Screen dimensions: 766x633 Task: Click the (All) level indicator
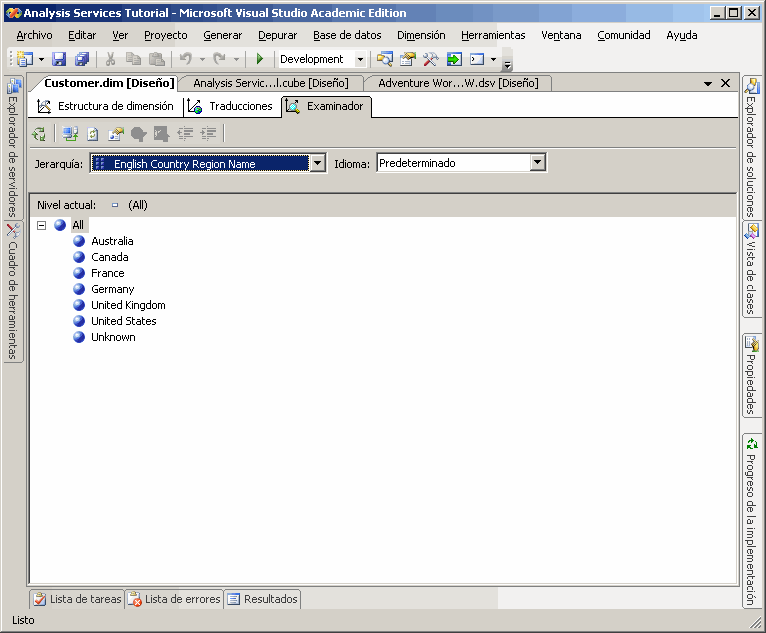[138, 205]
